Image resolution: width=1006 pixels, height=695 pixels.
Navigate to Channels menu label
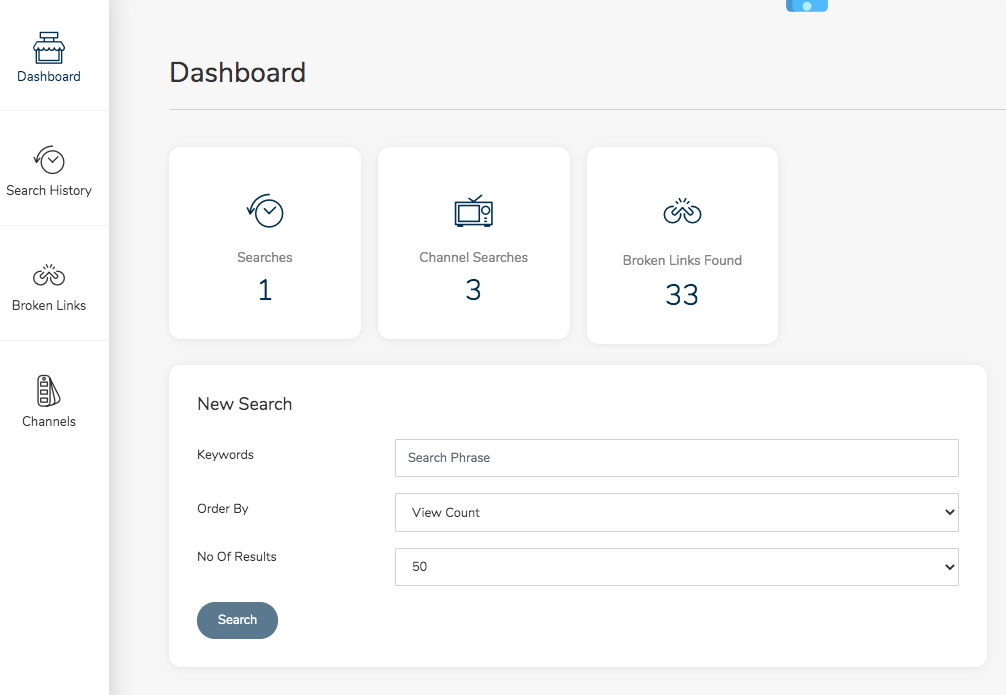click(49, 422)
